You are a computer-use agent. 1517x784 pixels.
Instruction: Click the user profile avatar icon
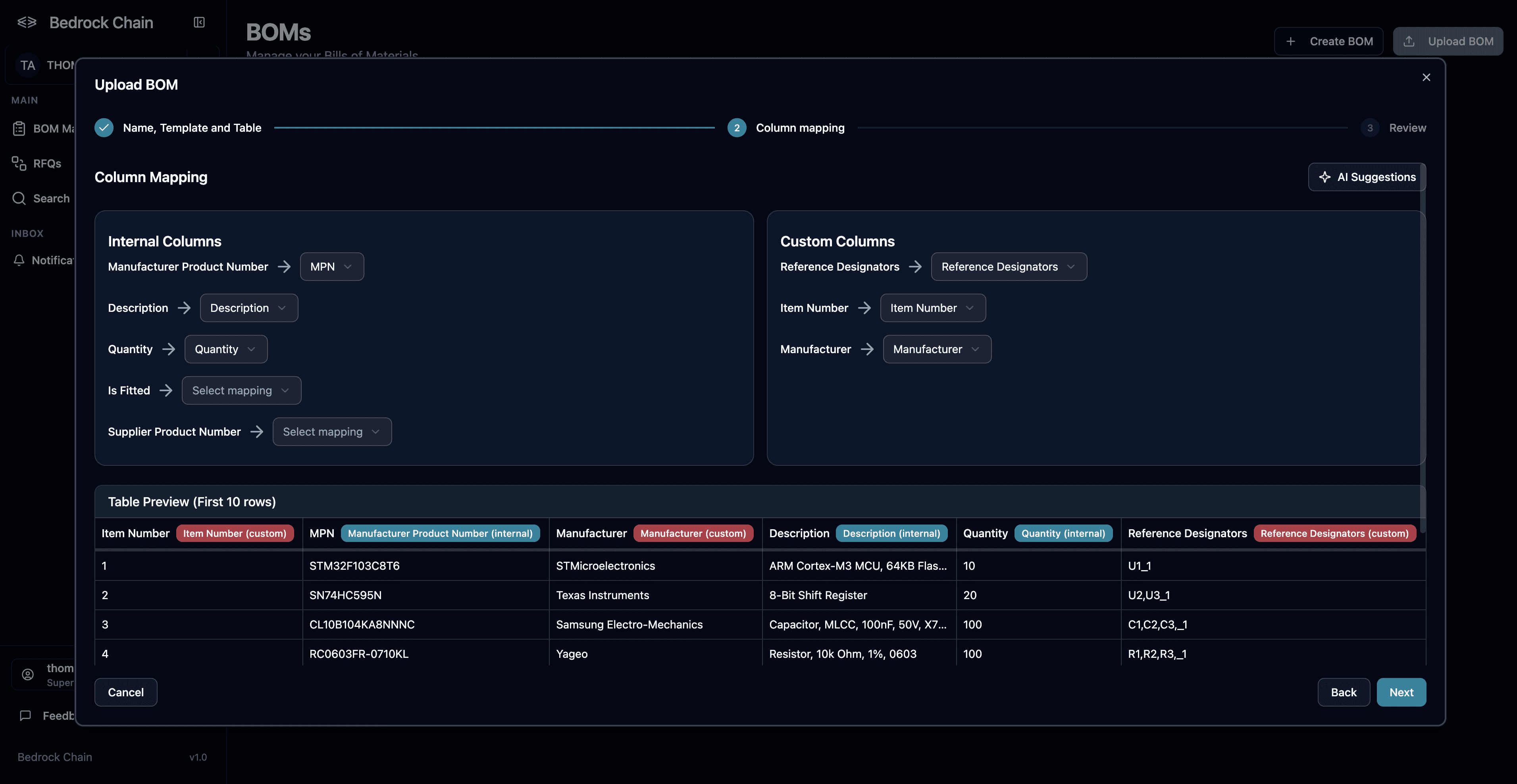28,674
